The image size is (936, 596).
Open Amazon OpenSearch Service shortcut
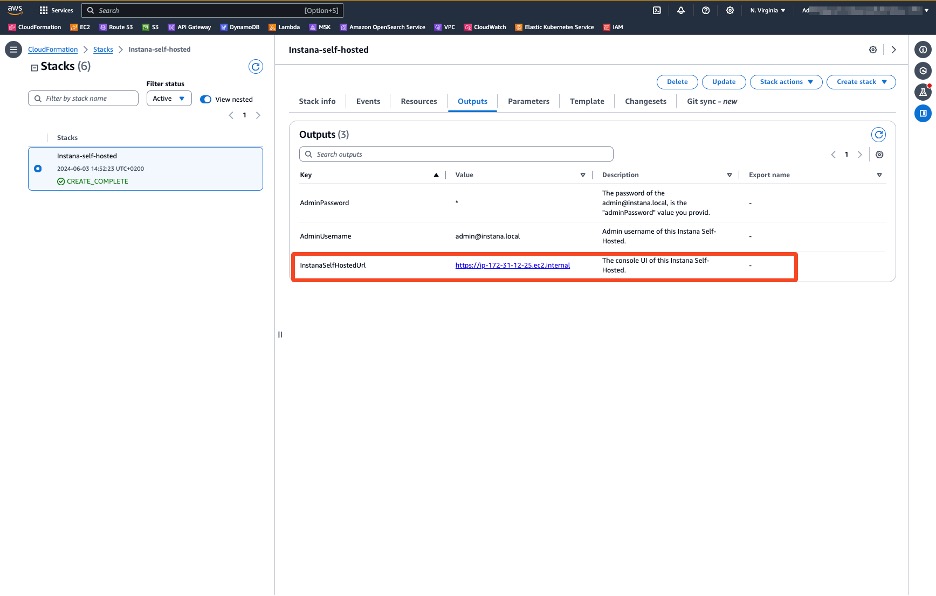(382, 27)
